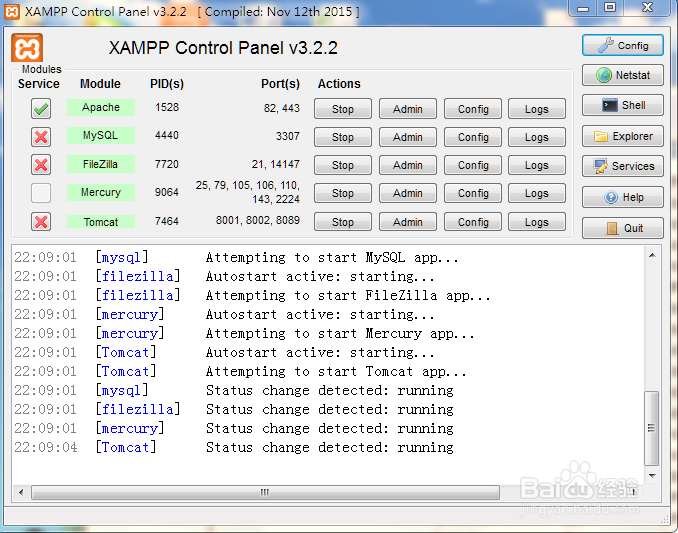Click the MySQL module label
Viewport: 678px width, 533px height.
point(101,135)
